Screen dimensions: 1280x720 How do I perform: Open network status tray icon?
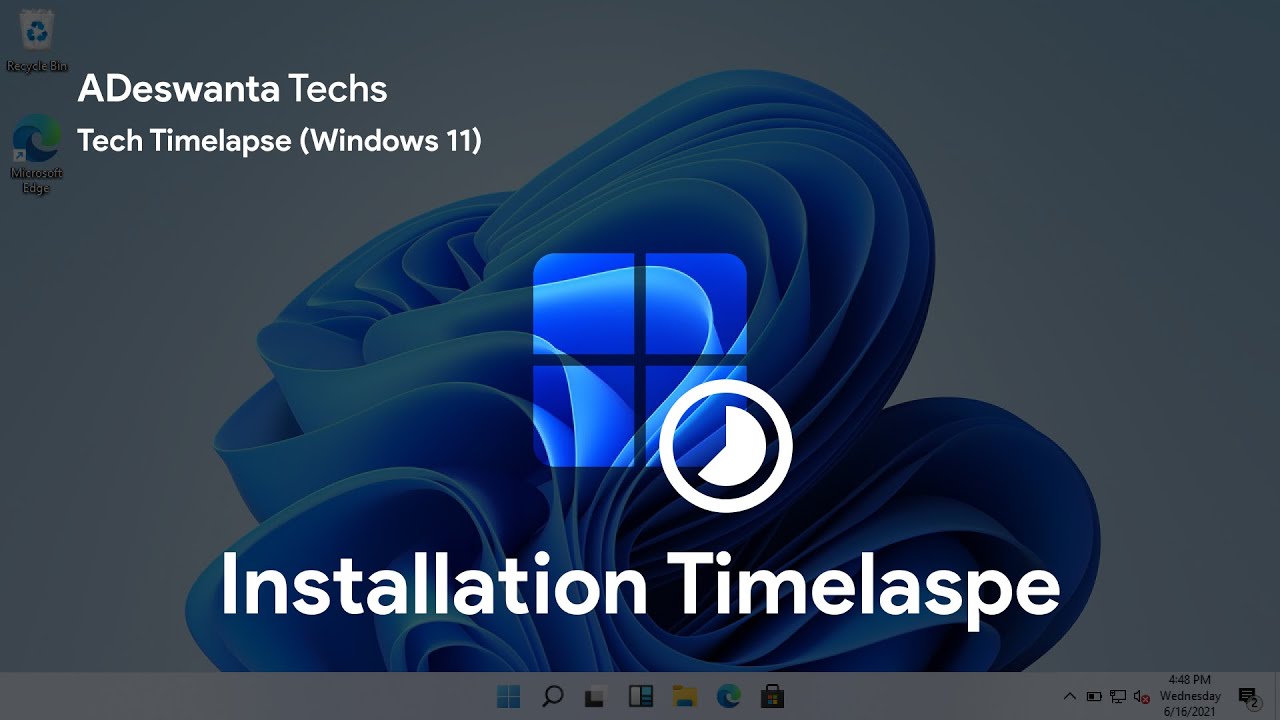(1118, 696)
